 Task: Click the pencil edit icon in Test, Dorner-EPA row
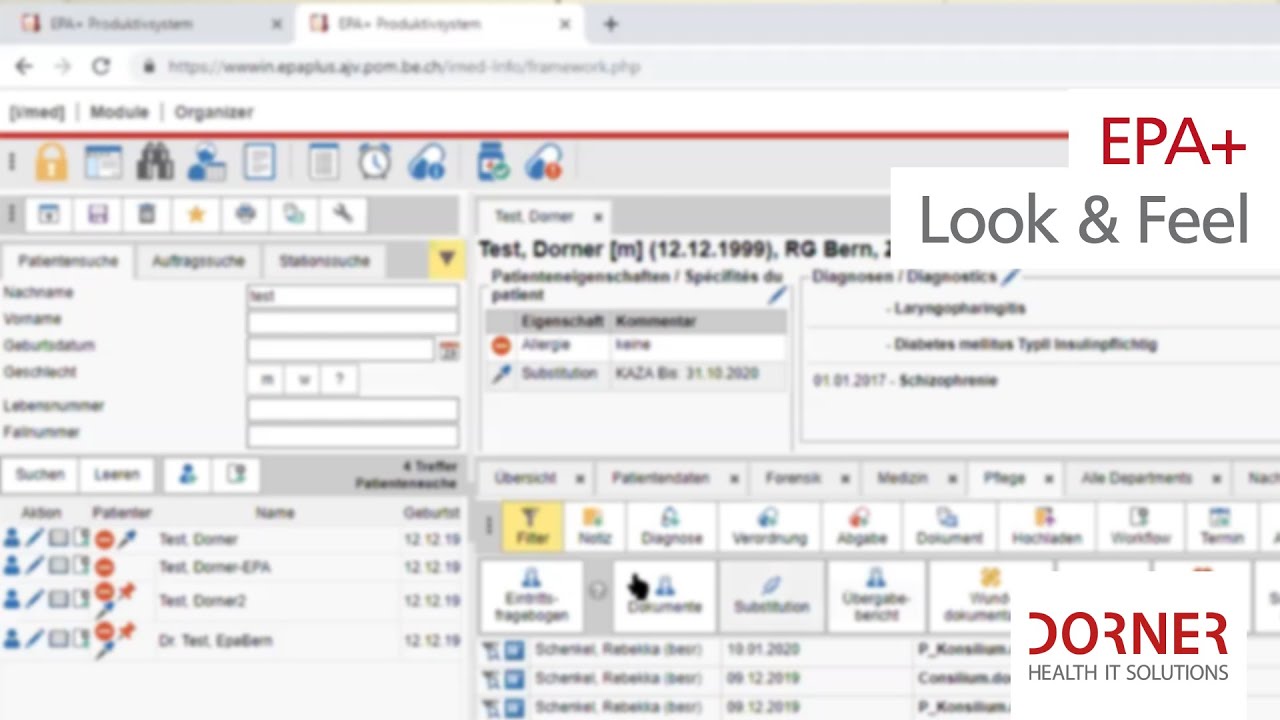pyautogui.click(x=35, y=567)
